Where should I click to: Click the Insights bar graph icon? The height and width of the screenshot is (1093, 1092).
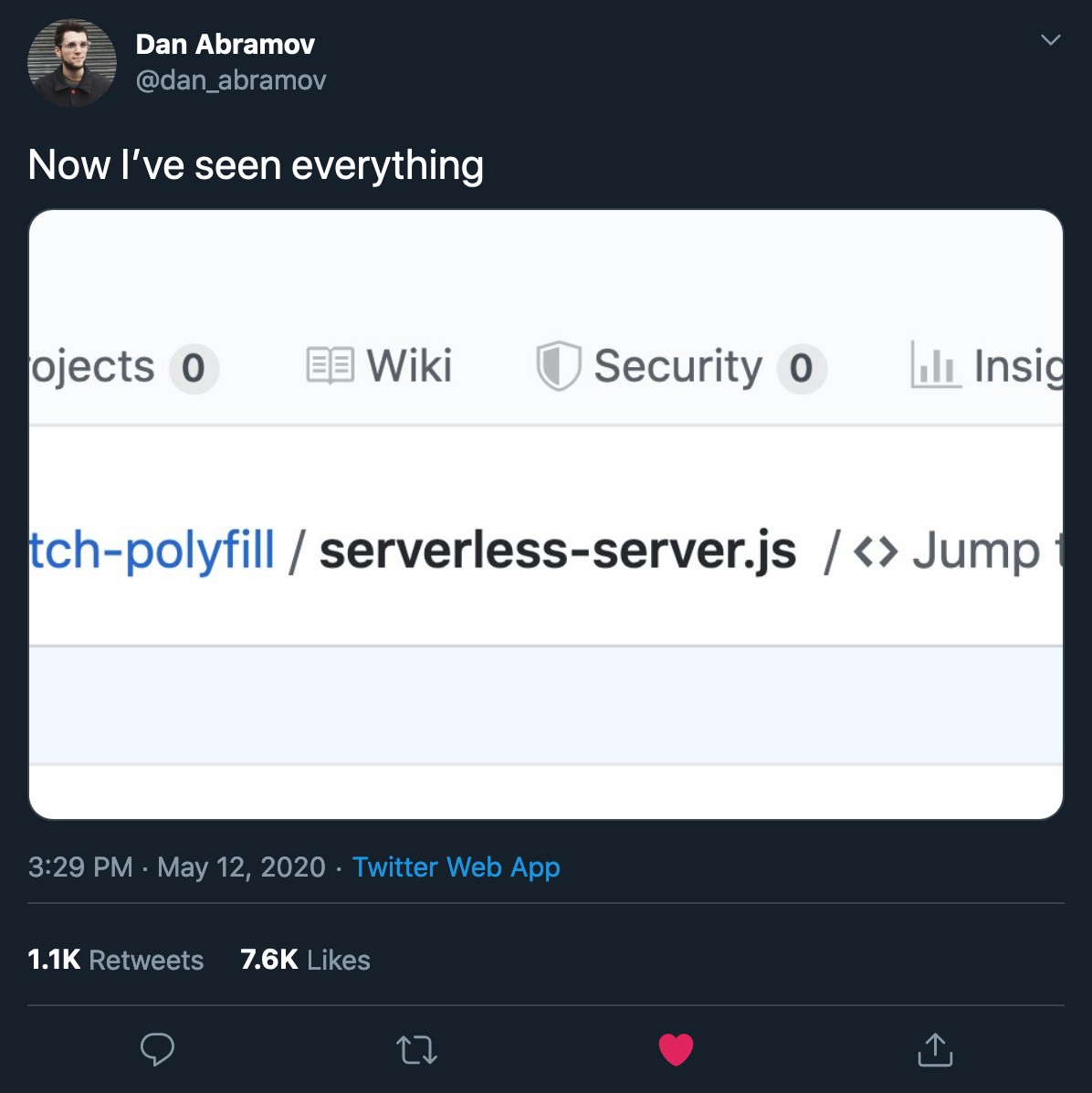[x=936, y=363]
